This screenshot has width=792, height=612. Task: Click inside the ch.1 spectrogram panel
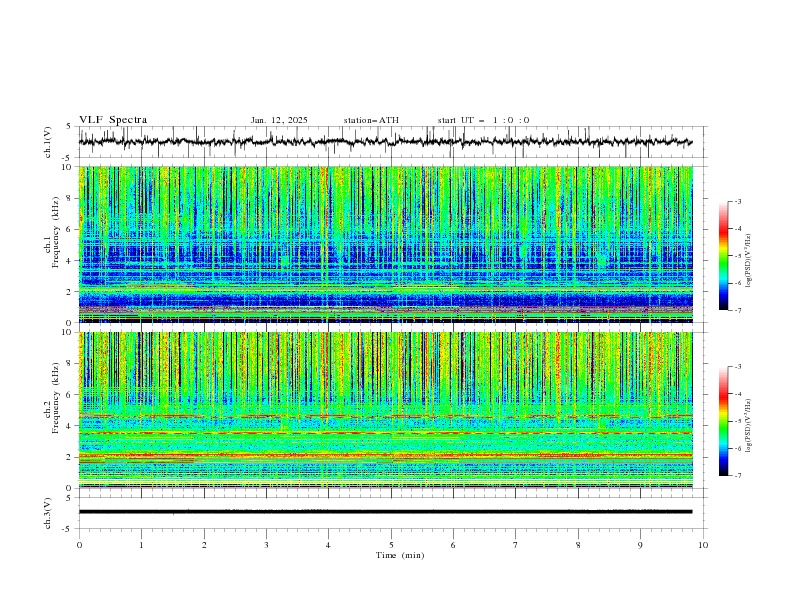[385, 244]
